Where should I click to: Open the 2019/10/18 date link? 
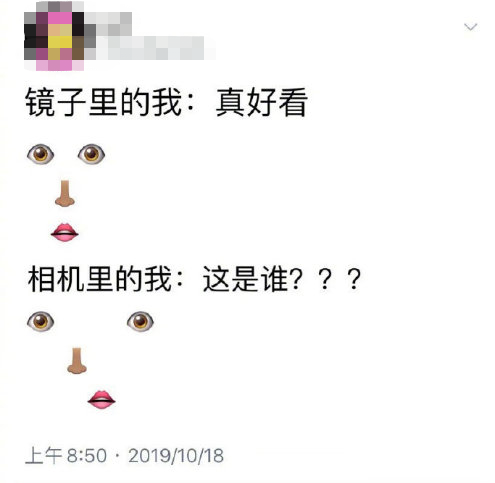176,456
